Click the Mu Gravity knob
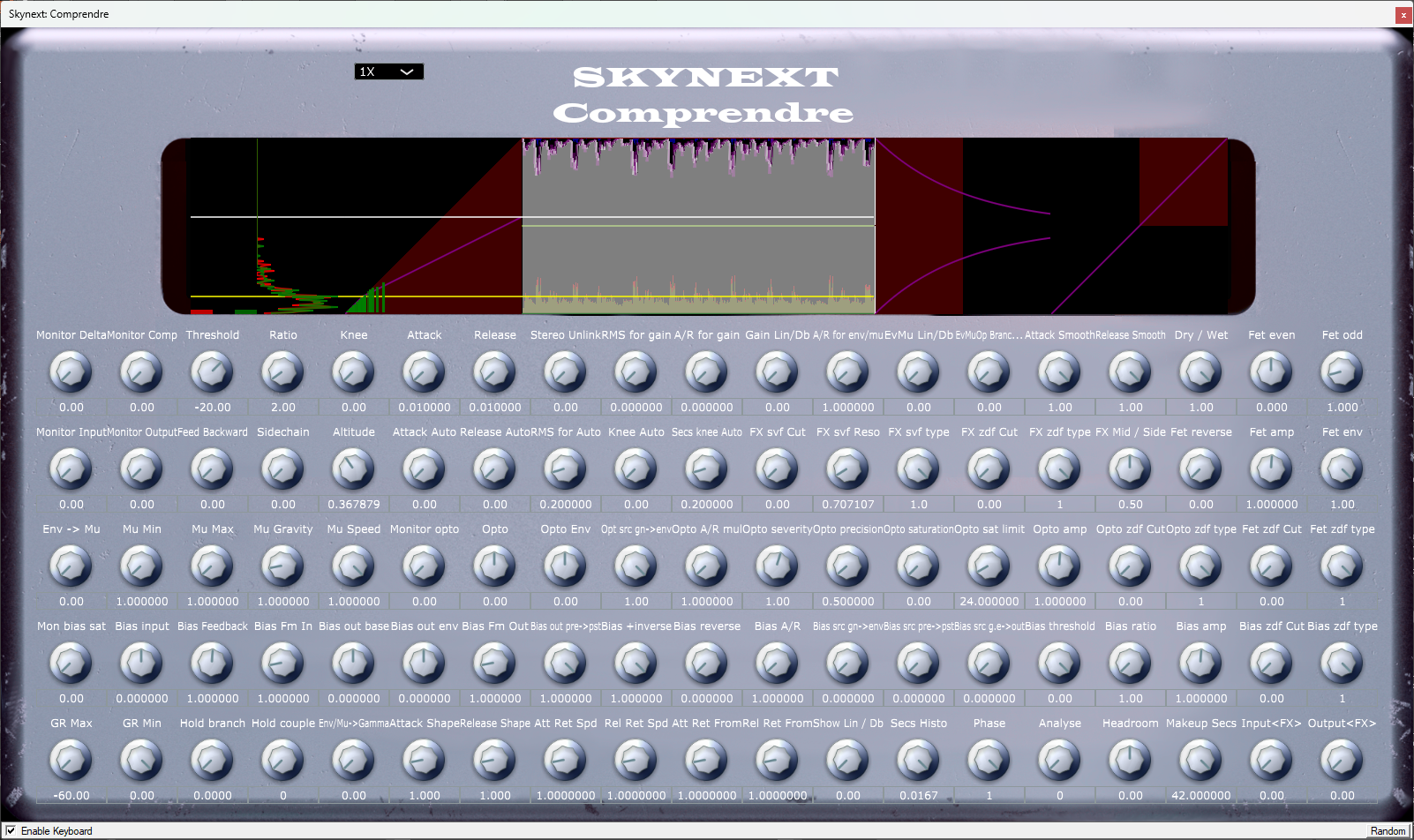The width and height of the screenshot is (1414, 840). point(282,566)
